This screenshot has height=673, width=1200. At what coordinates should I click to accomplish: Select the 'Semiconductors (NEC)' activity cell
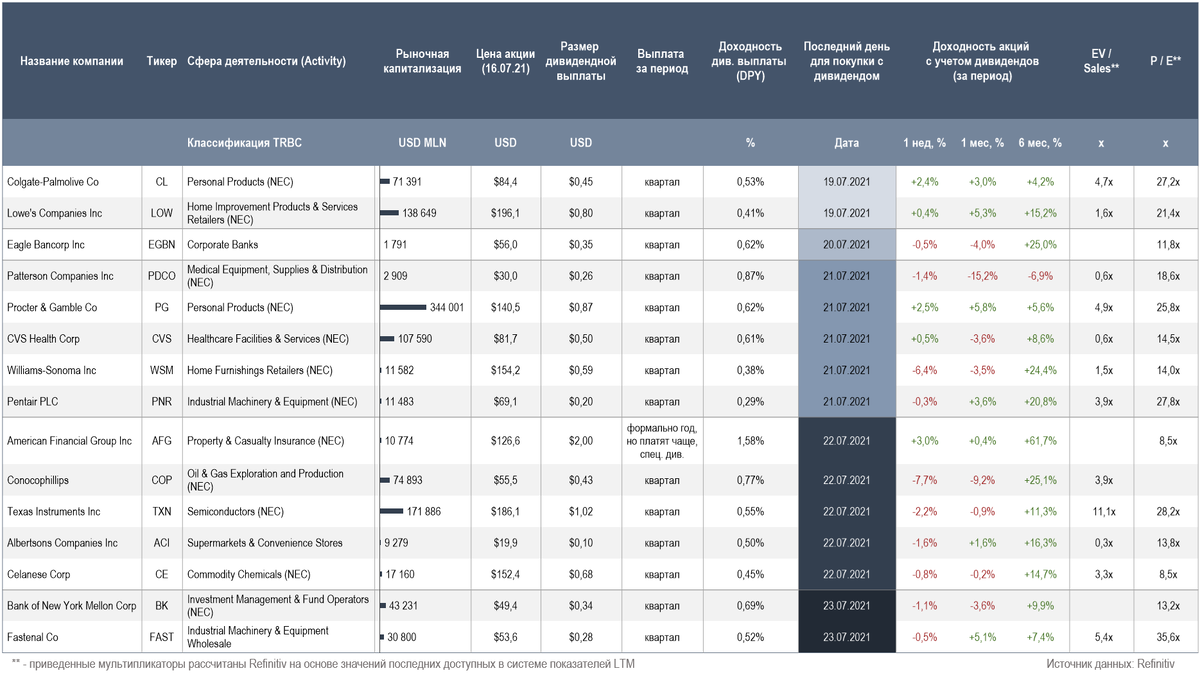pos(236,512)
